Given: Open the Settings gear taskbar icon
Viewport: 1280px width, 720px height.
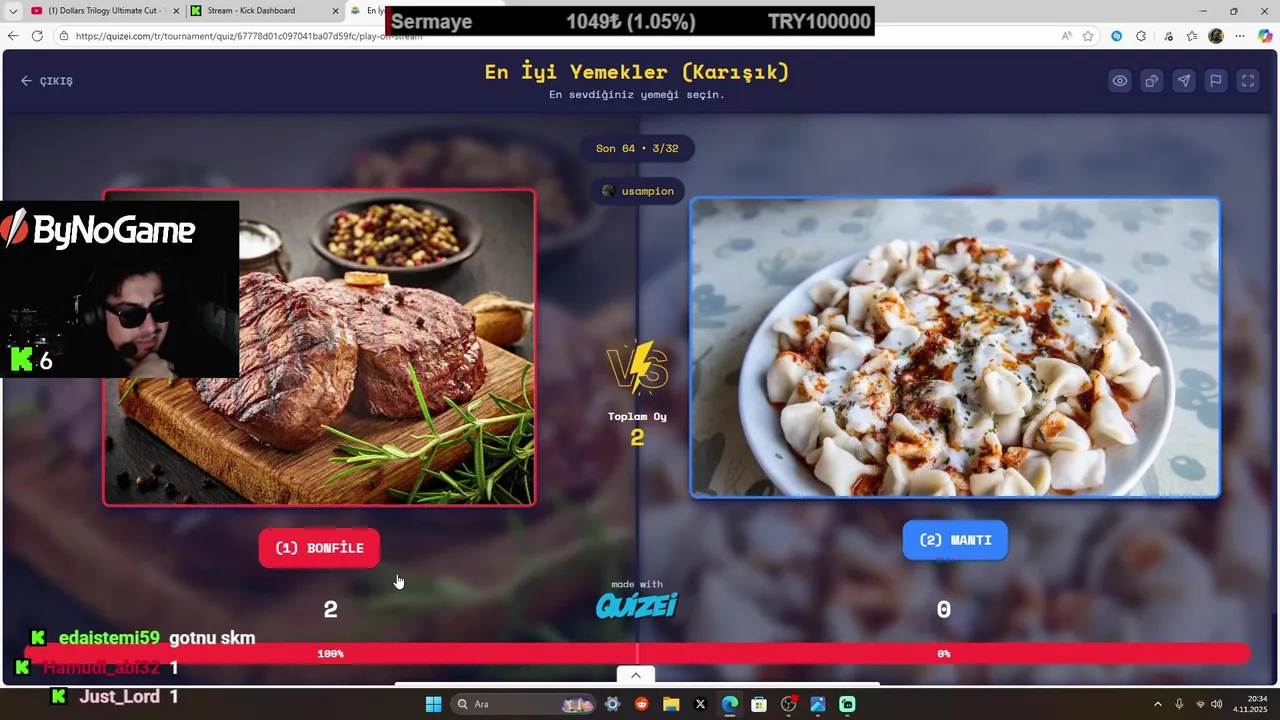Looking at the screenshot, I should pyautogui.click(x=613, y=704).
